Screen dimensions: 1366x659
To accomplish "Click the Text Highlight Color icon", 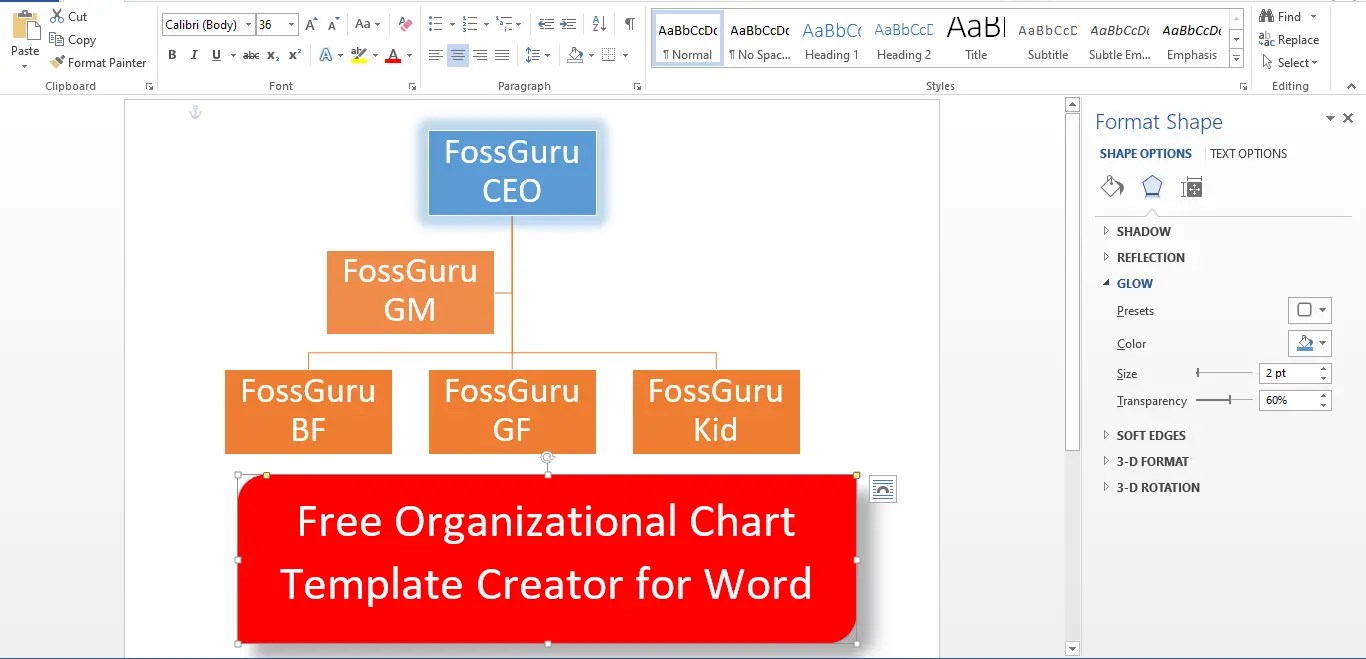I will pos(360,54).
